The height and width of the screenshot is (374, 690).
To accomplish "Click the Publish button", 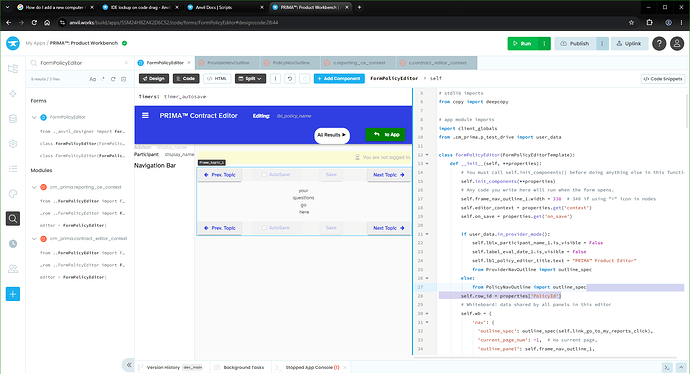I will coord(575,44).
